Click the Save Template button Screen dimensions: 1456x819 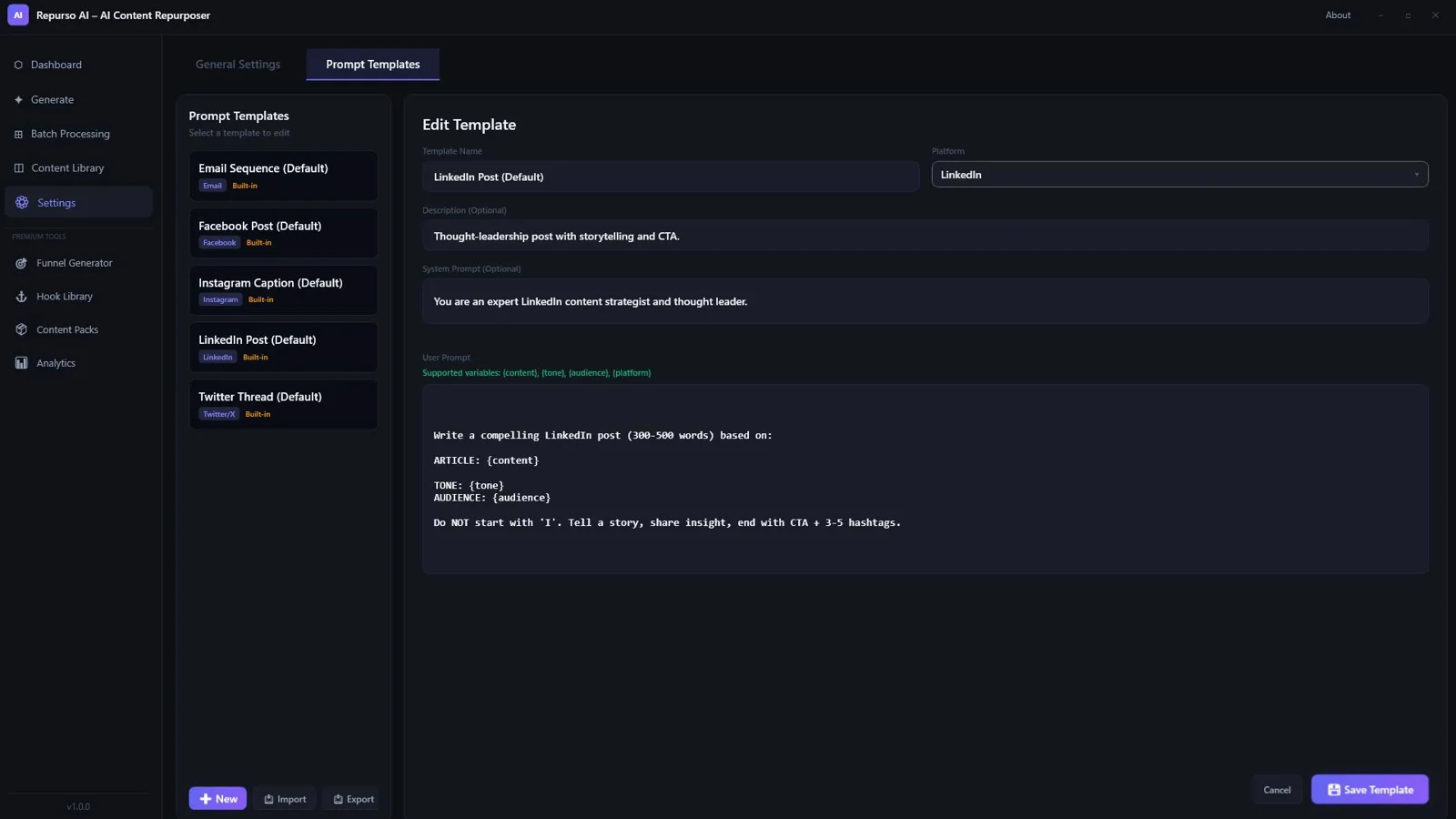pos(1370,790)
